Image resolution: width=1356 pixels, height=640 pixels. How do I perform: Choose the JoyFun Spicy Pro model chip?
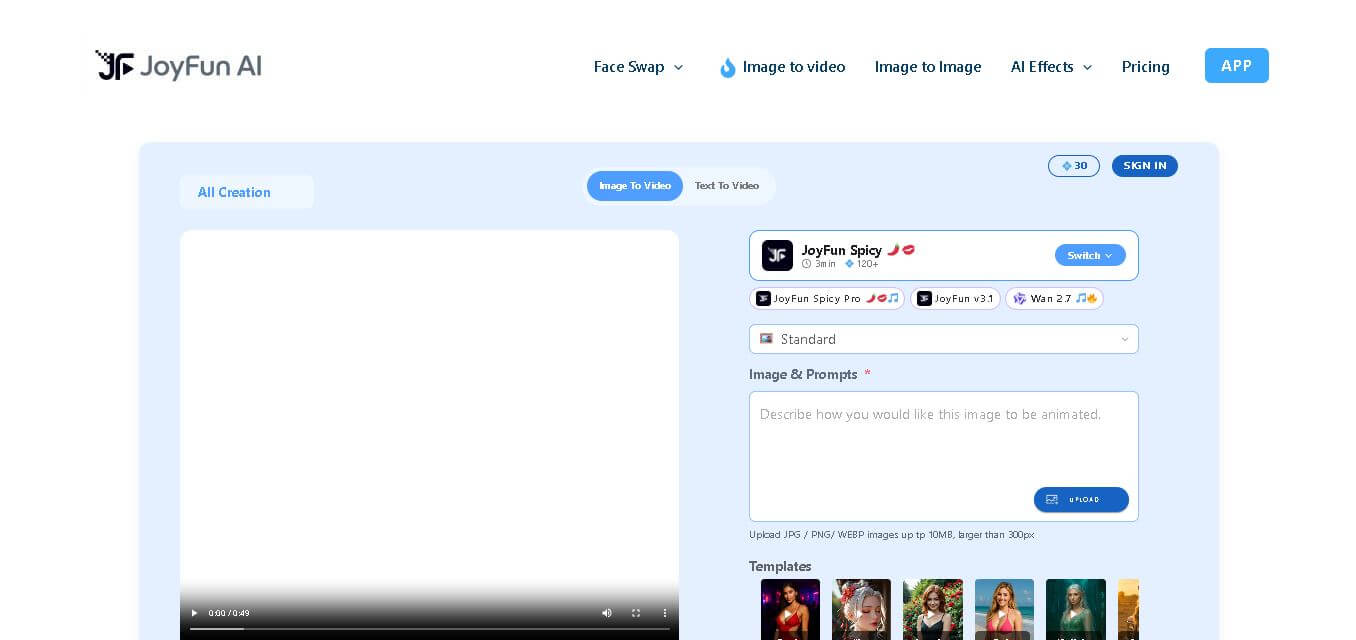[827, 298]
